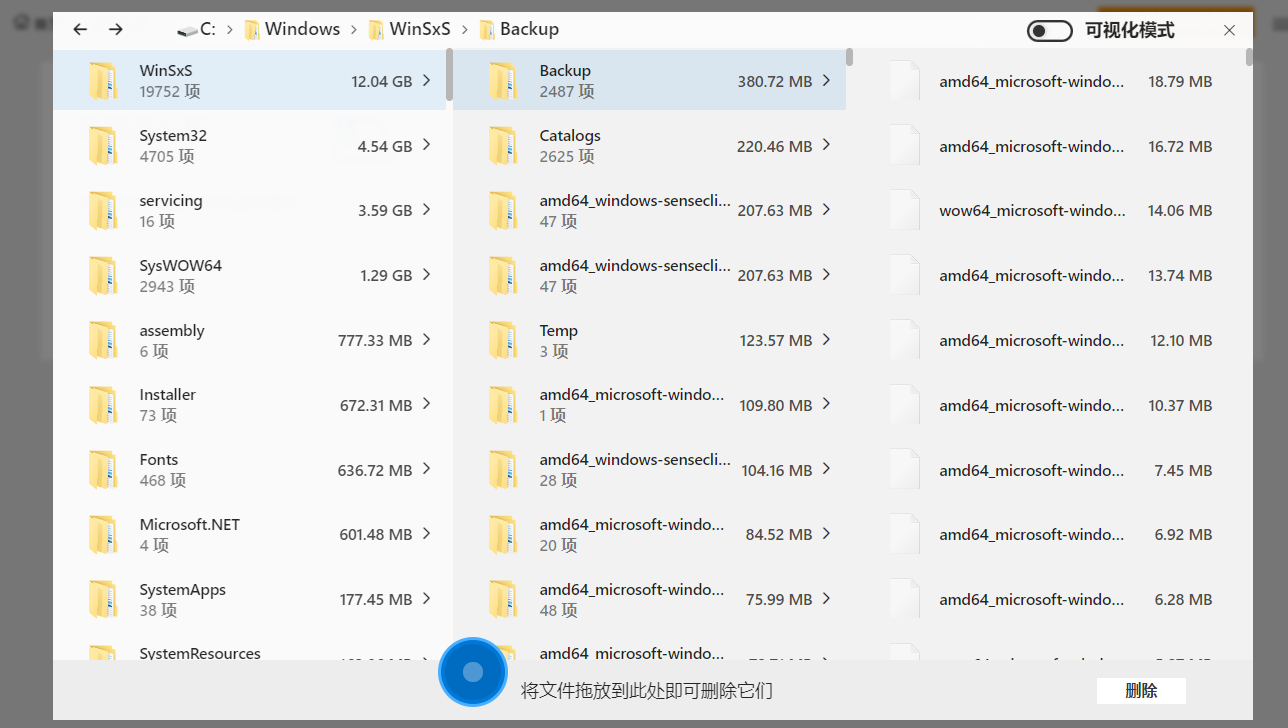Select the Fonts folder icon

point(103,470)
